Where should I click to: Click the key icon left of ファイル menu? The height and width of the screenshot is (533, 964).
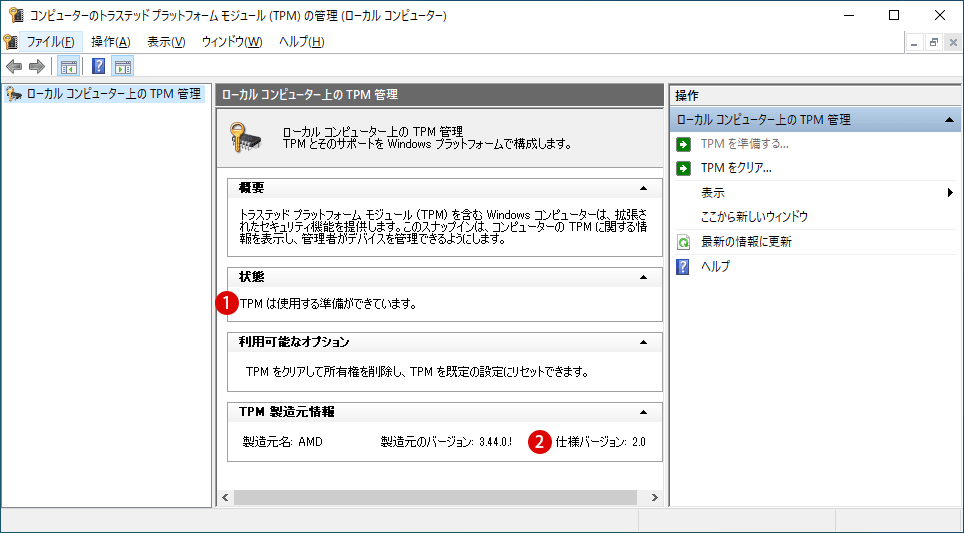point(10,42)
